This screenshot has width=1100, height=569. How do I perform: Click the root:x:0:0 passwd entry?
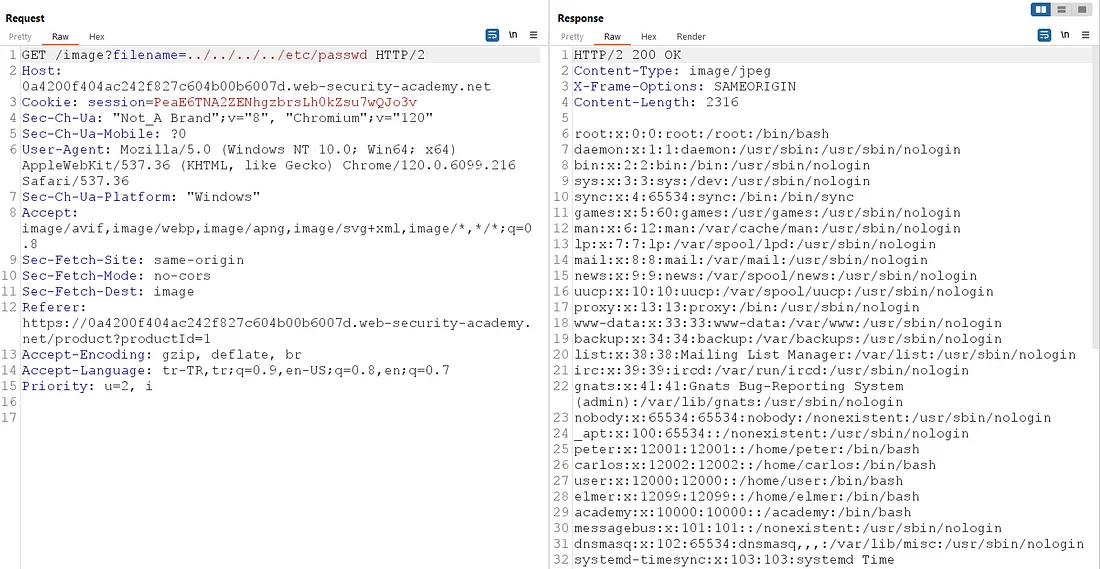pyautogui.click(x=702, y=134)
